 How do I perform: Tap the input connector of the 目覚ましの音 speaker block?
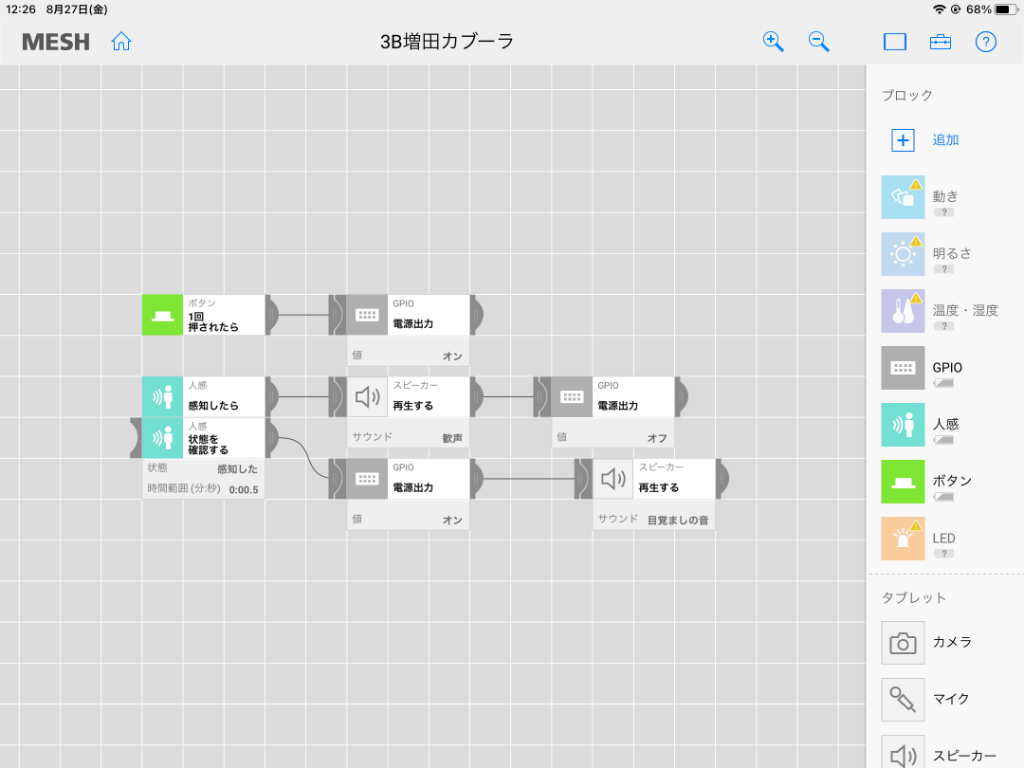[583, 479]
